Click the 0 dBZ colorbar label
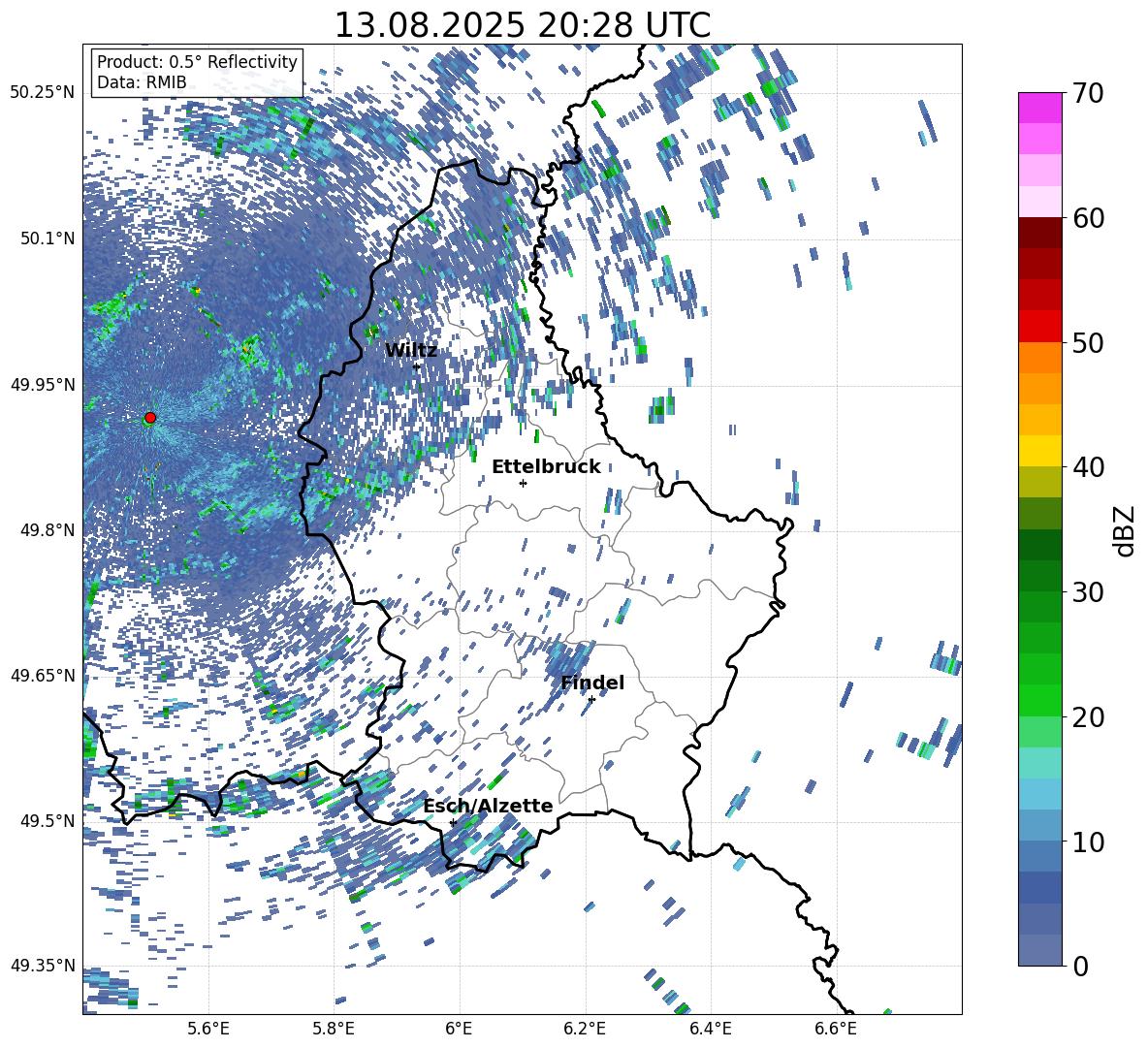The image size is (1148, 1048). coord(1080,966)
